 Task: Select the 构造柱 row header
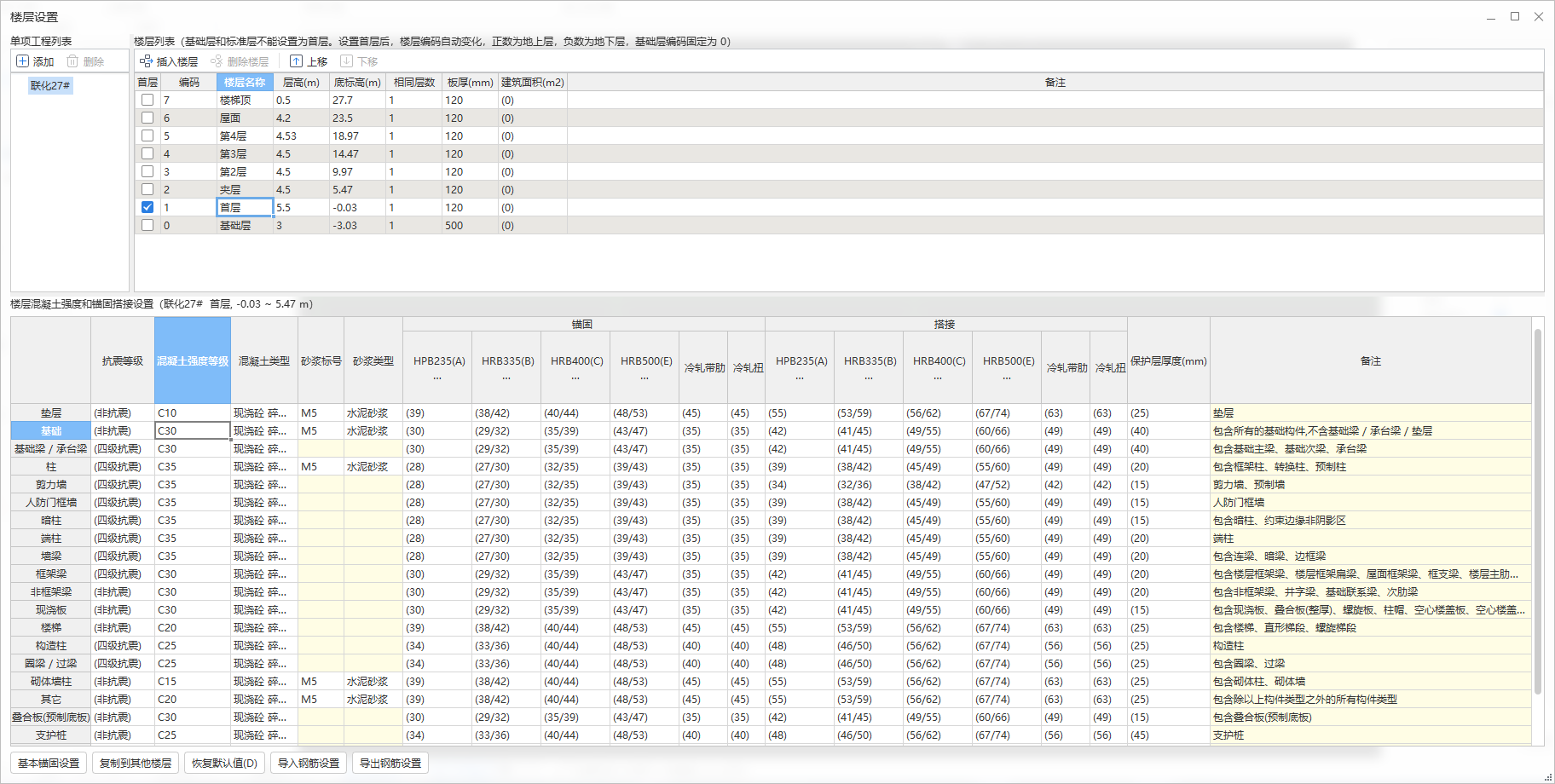click(51, 645)
